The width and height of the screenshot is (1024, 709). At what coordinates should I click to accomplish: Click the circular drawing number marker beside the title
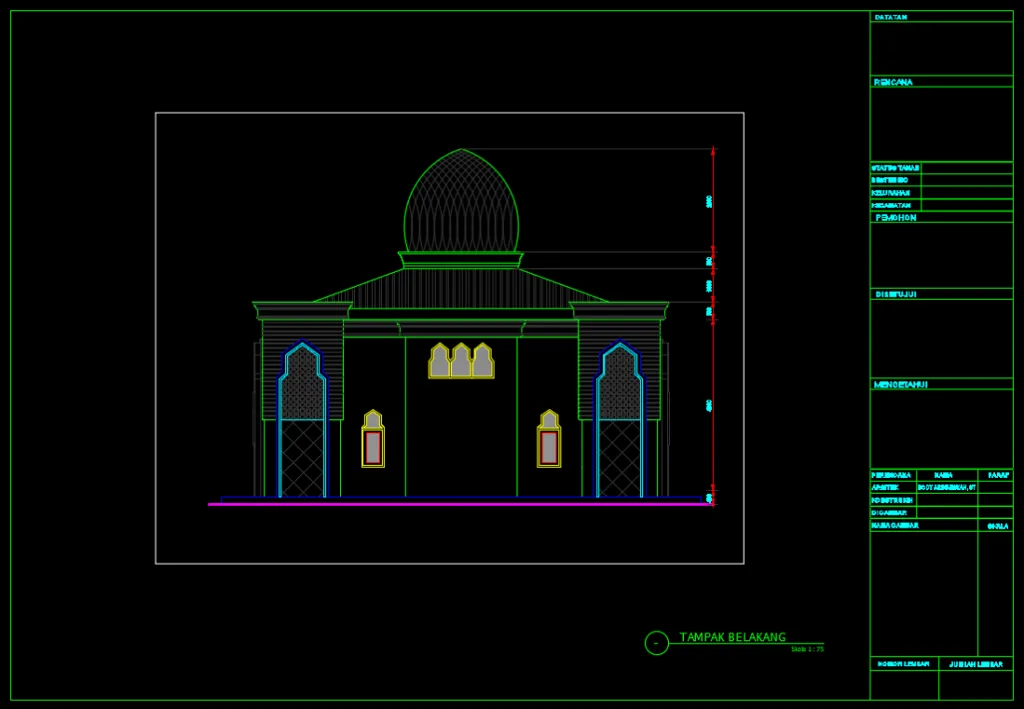656,643
